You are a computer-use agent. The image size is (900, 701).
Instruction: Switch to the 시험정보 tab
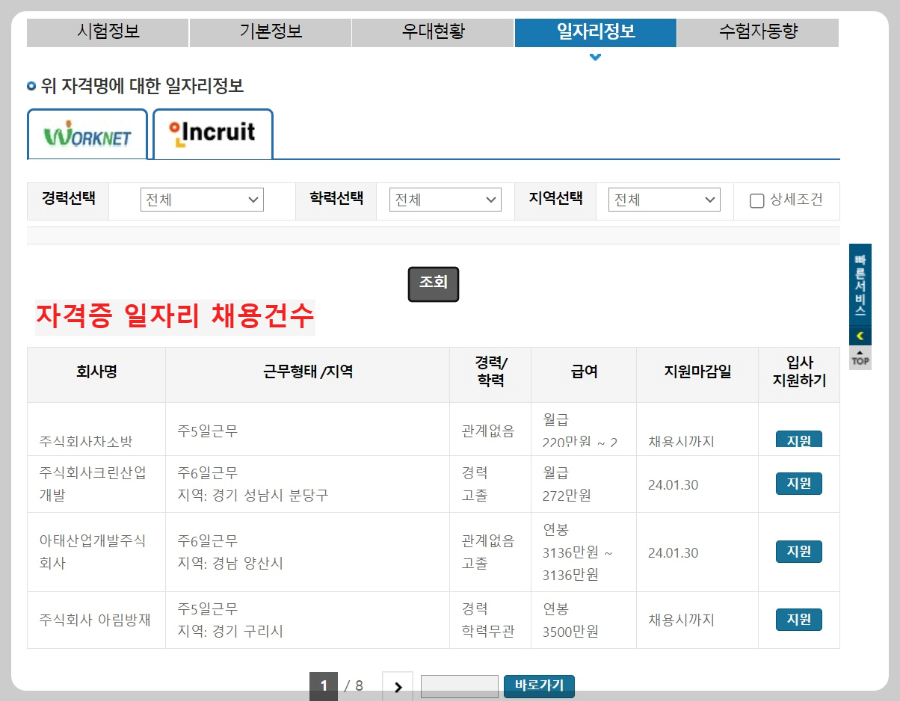[108, 31]
